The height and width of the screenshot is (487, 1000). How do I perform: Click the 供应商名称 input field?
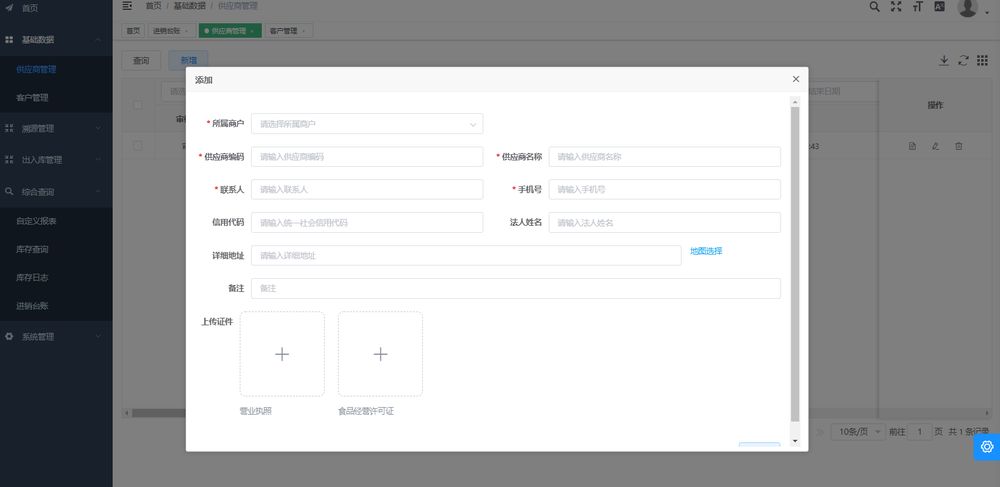pyautogui.click(x=664, y=157)
